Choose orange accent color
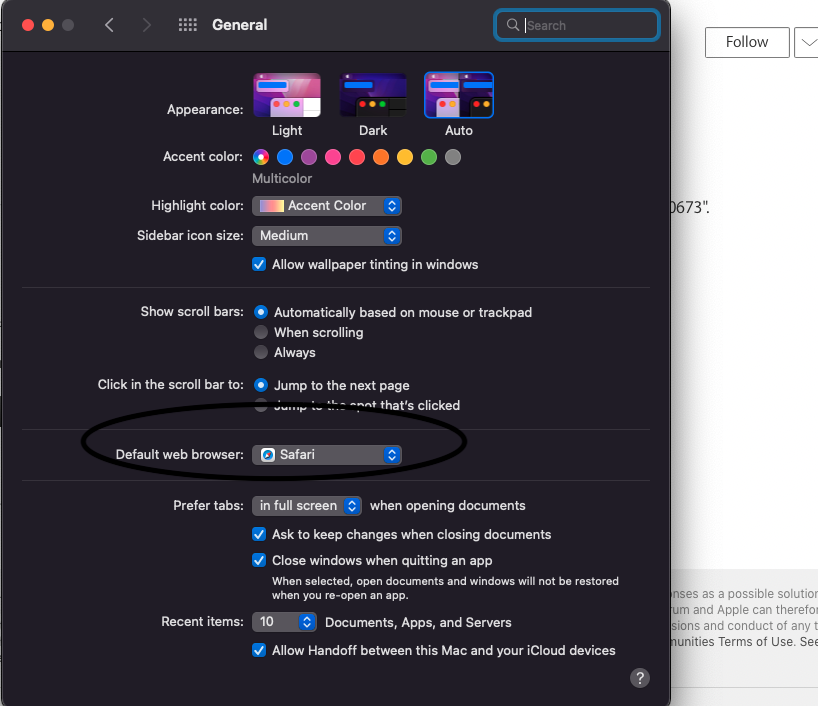The height and width of the screenshot is (706, 818). pos(381,157)
